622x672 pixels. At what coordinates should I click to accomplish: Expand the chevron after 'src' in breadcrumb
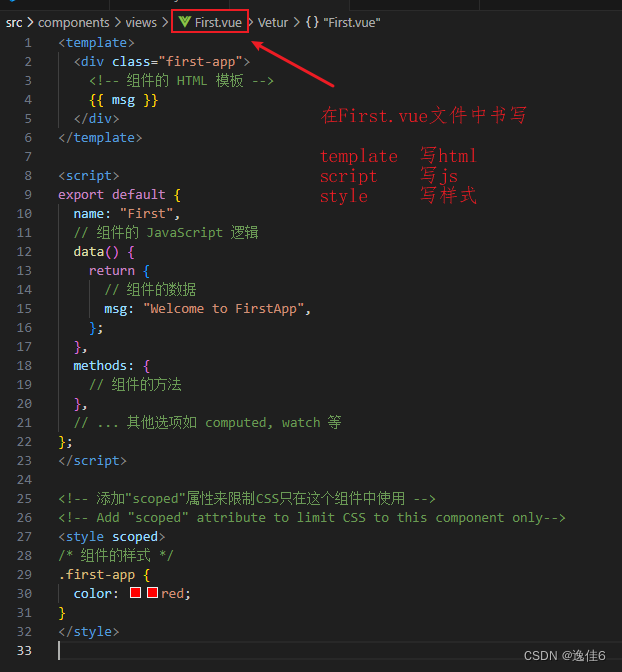tap(30, 22)
